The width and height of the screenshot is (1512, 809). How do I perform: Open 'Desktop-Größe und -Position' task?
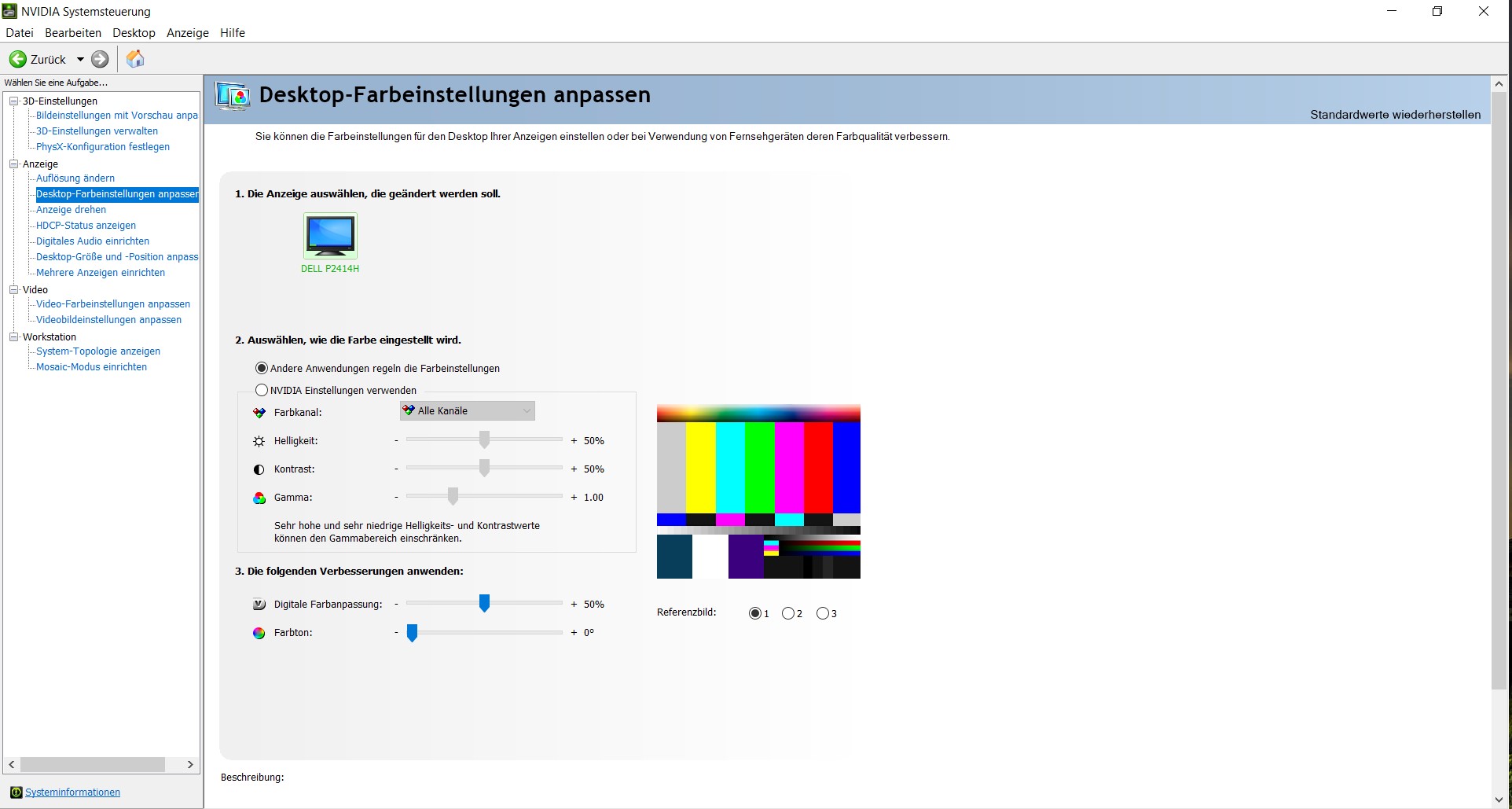[x=117, y=257]
